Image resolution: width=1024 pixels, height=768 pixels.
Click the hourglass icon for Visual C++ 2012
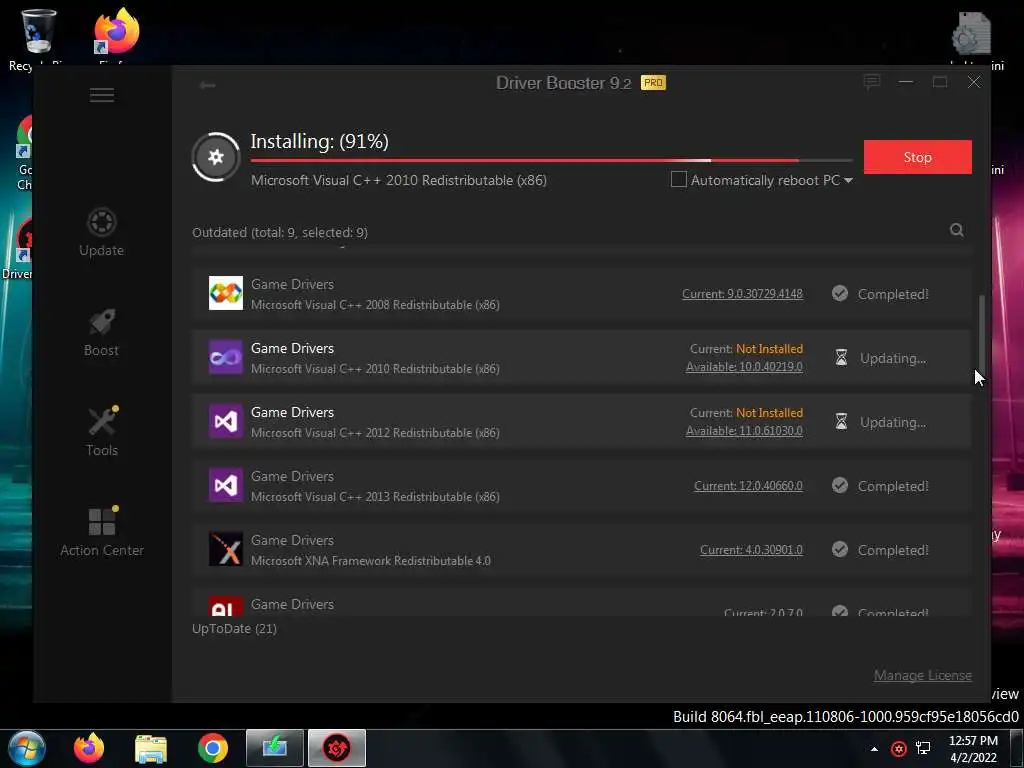coord(841,422)
